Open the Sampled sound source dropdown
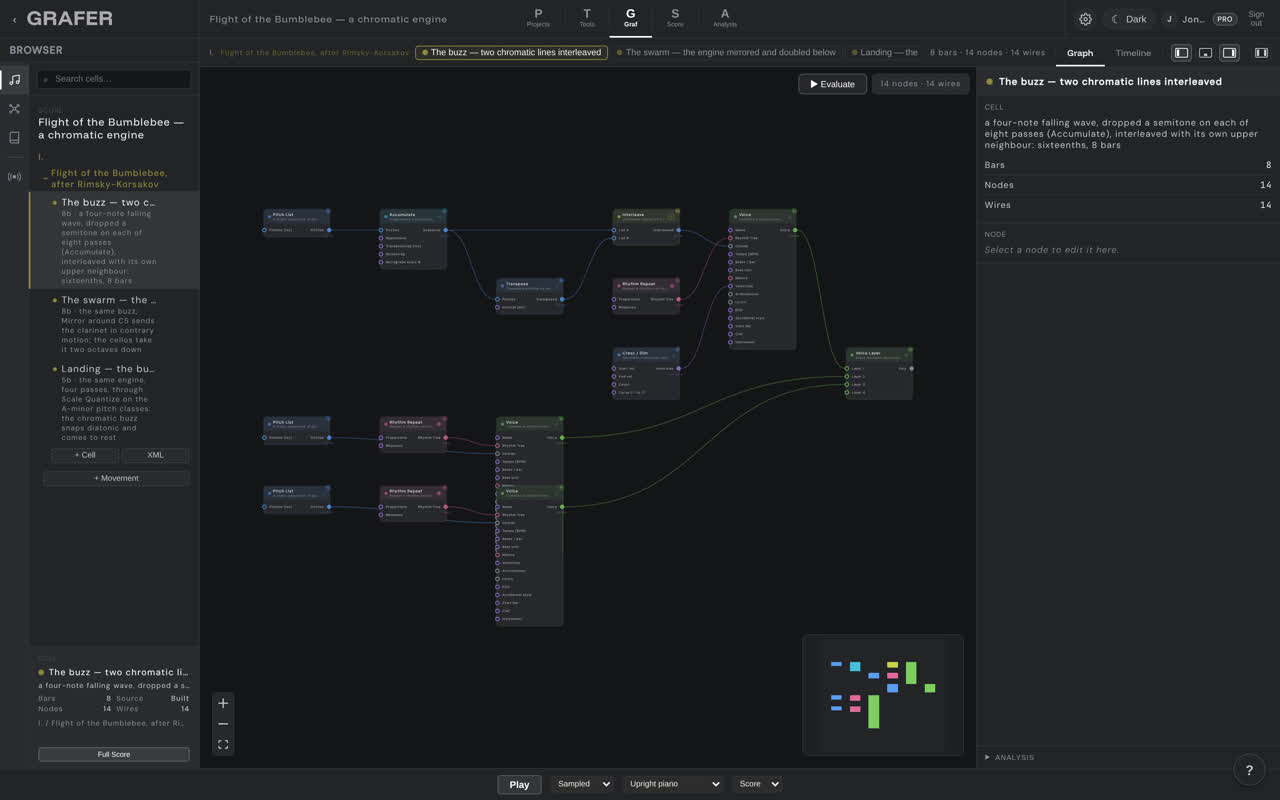The image size is (1280, 800). (x=581, y=784)
